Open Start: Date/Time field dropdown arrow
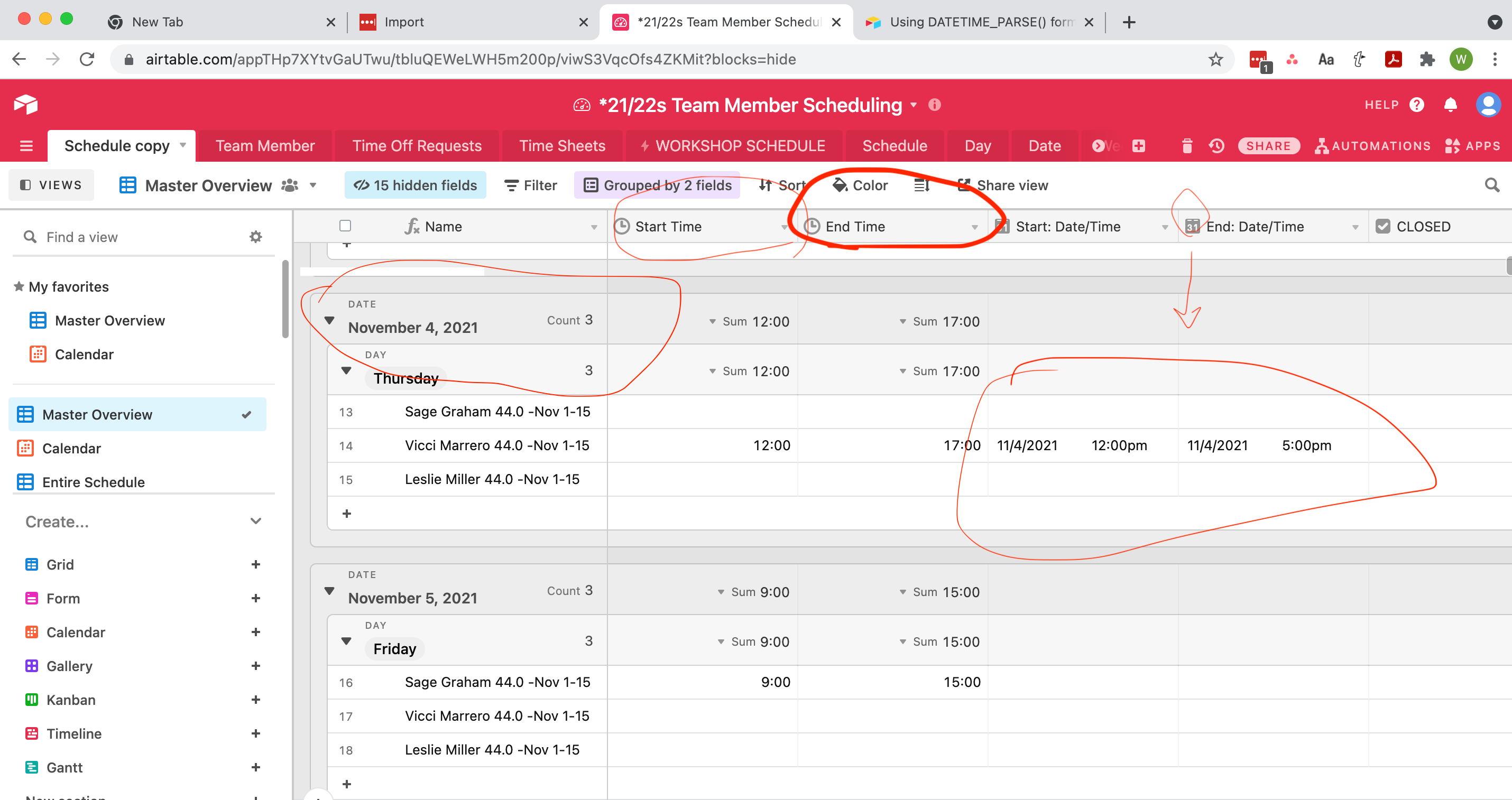 coord(1165,228)
